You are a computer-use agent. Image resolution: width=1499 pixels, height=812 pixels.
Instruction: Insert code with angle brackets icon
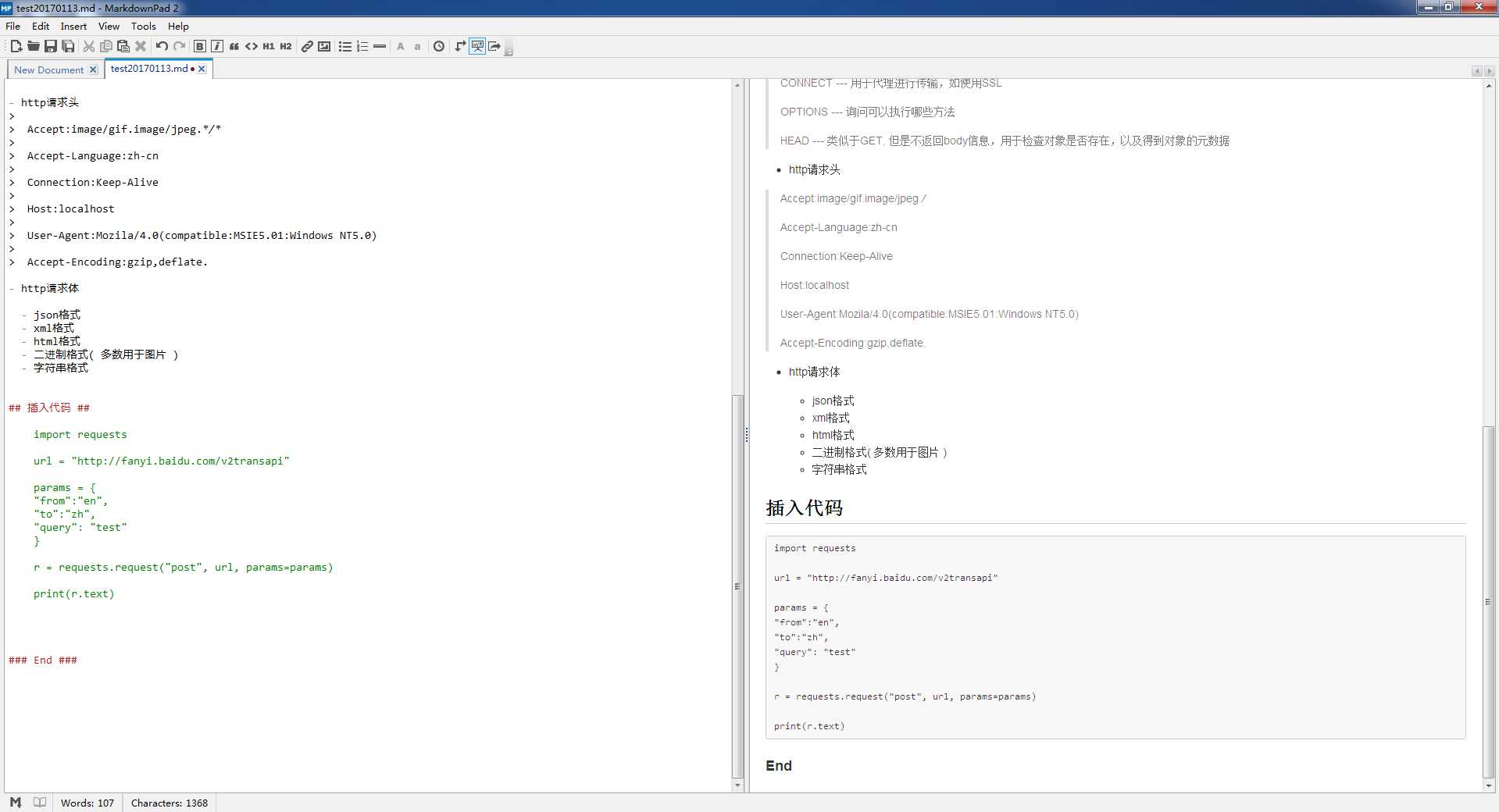[252, 47]
